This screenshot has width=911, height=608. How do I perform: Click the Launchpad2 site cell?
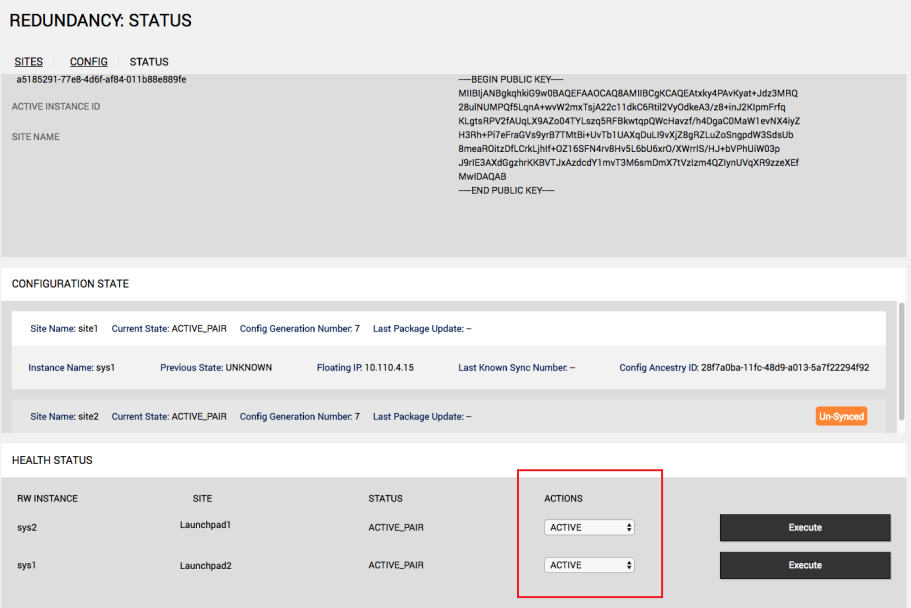(x=205, y=565)
